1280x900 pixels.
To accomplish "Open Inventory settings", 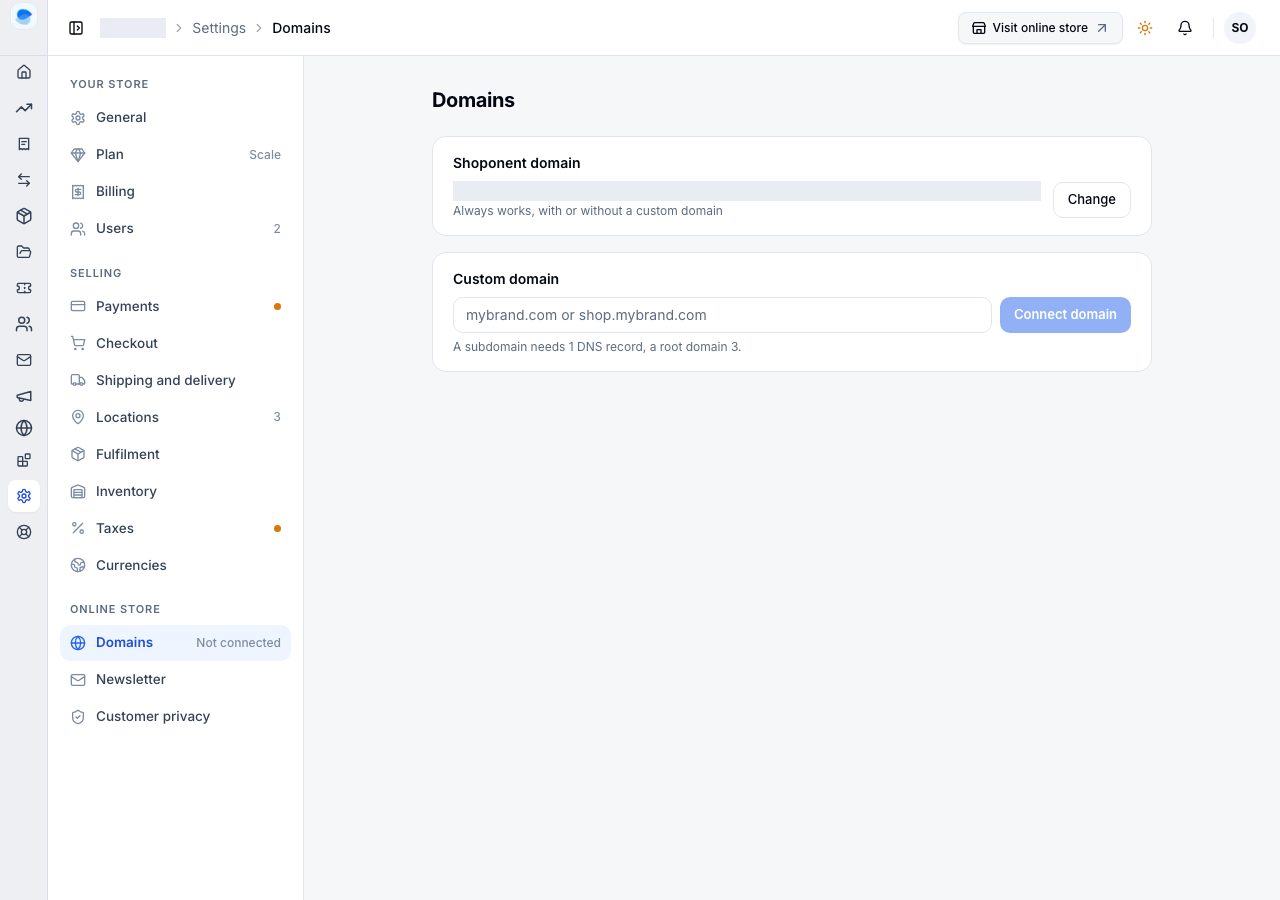I will (x=175, y=491).
